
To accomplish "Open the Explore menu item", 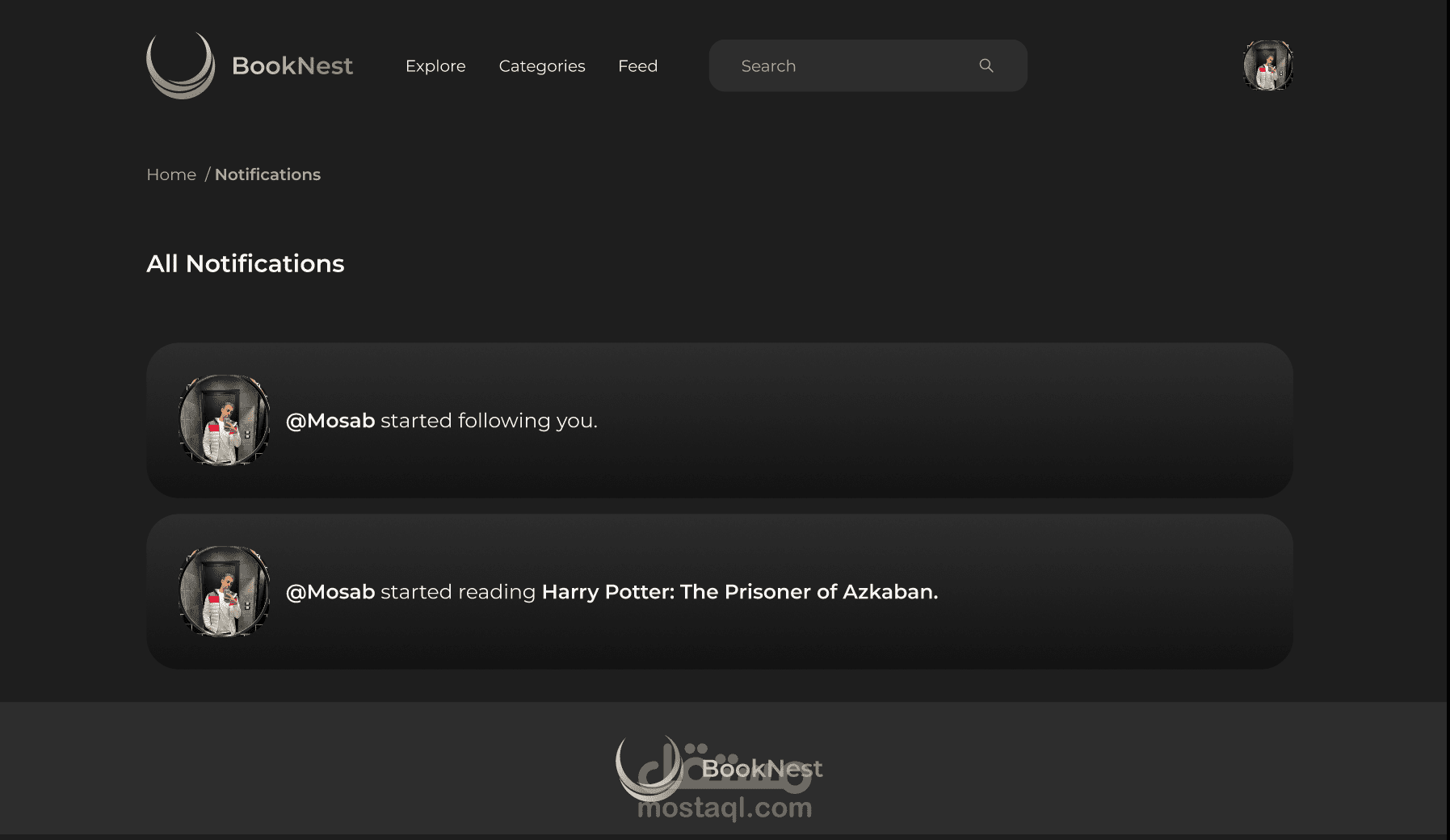I will pos(435,66).
